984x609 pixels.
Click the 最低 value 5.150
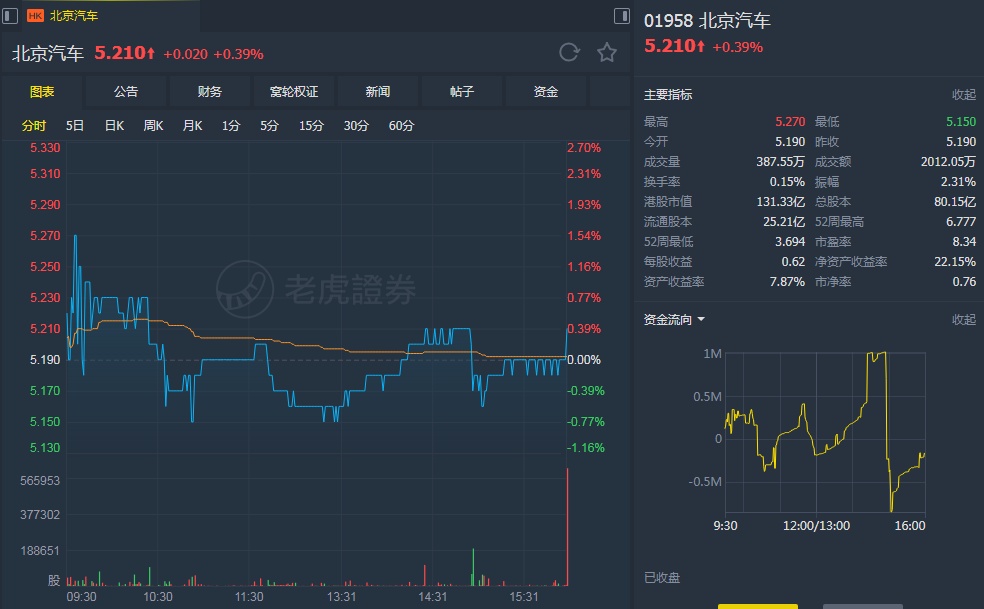pos(961,122)
